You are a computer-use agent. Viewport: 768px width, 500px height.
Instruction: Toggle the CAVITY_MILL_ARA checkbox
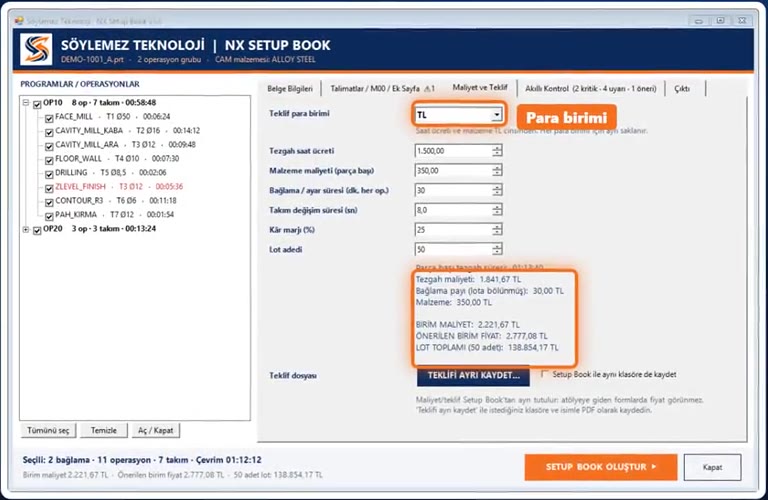point(49,146)
